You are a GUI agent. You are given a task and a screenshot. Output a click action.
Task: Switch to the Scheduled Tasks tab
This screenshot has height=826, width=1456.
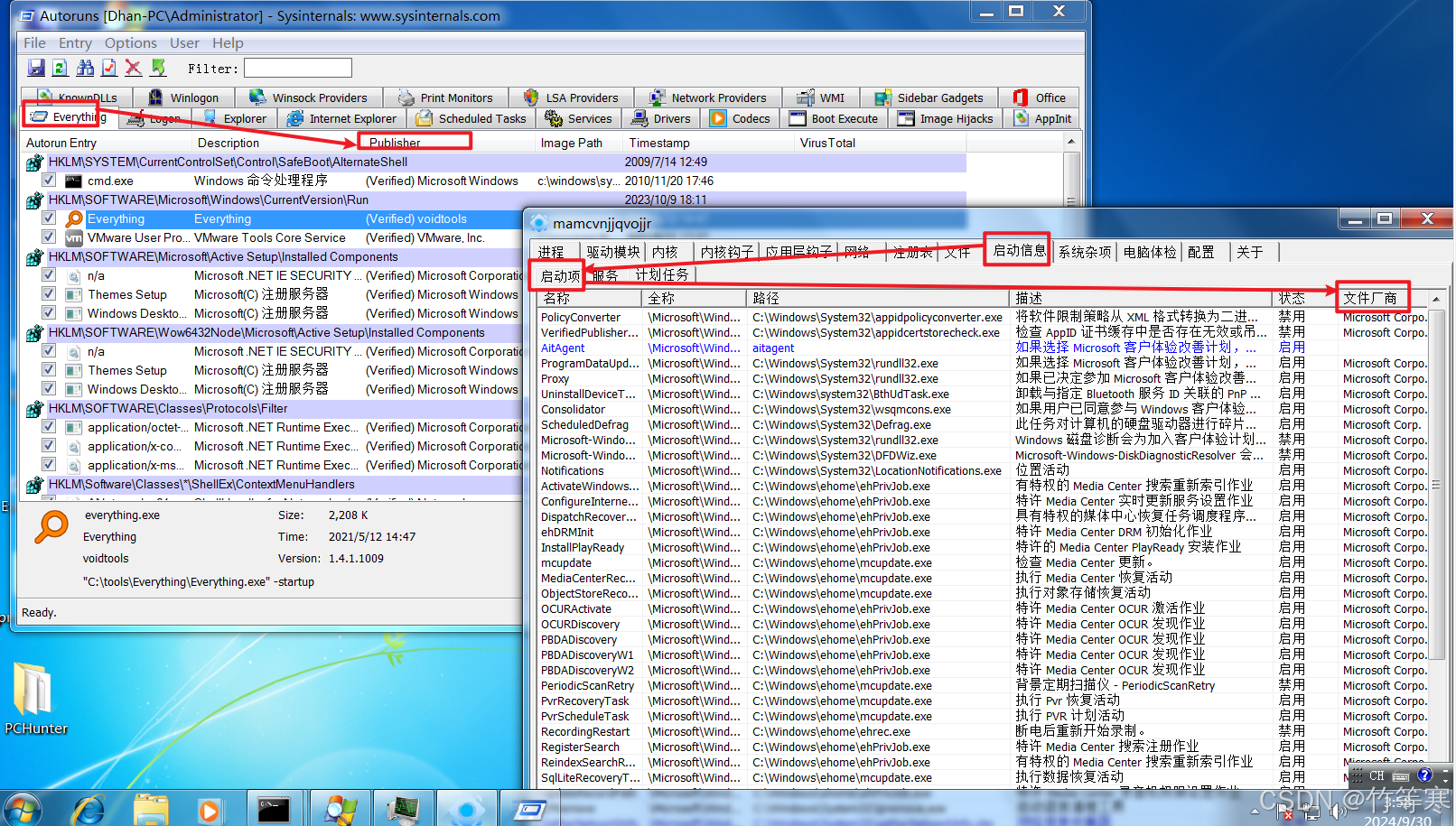click(x=471, y=118)
